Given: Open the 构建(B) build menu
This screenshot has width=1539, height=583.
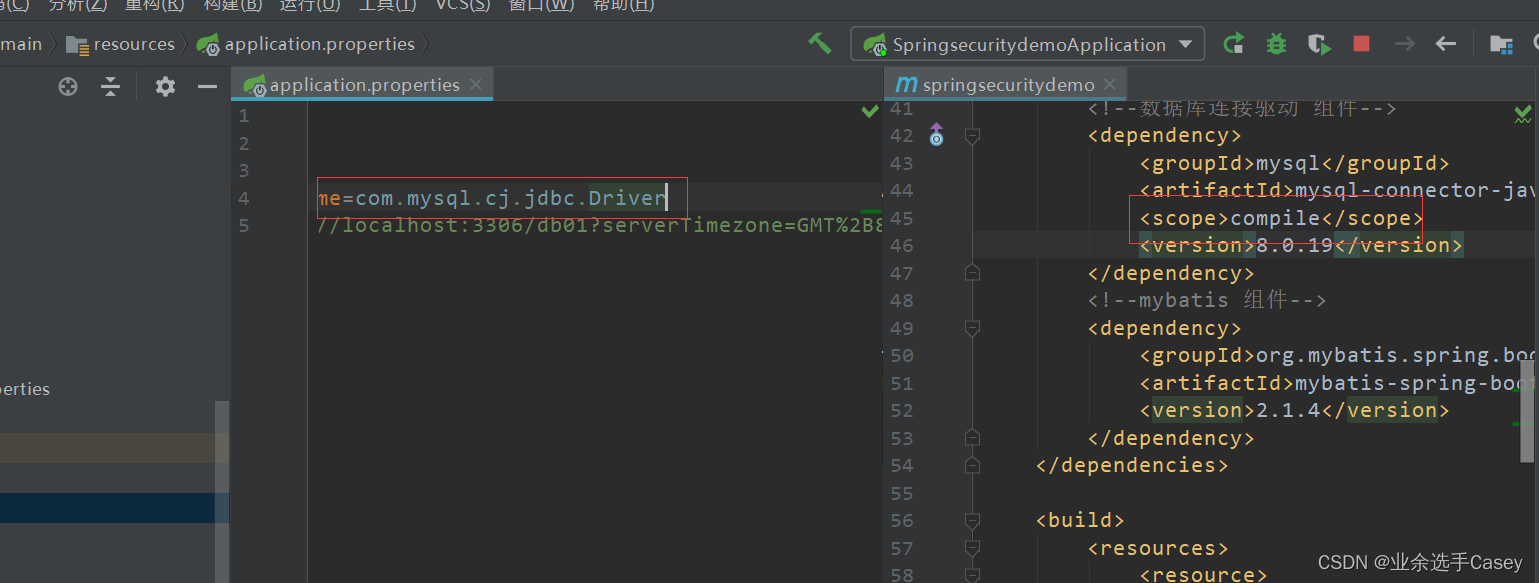Looking at the screenshot, I should [x=233, y=5].
